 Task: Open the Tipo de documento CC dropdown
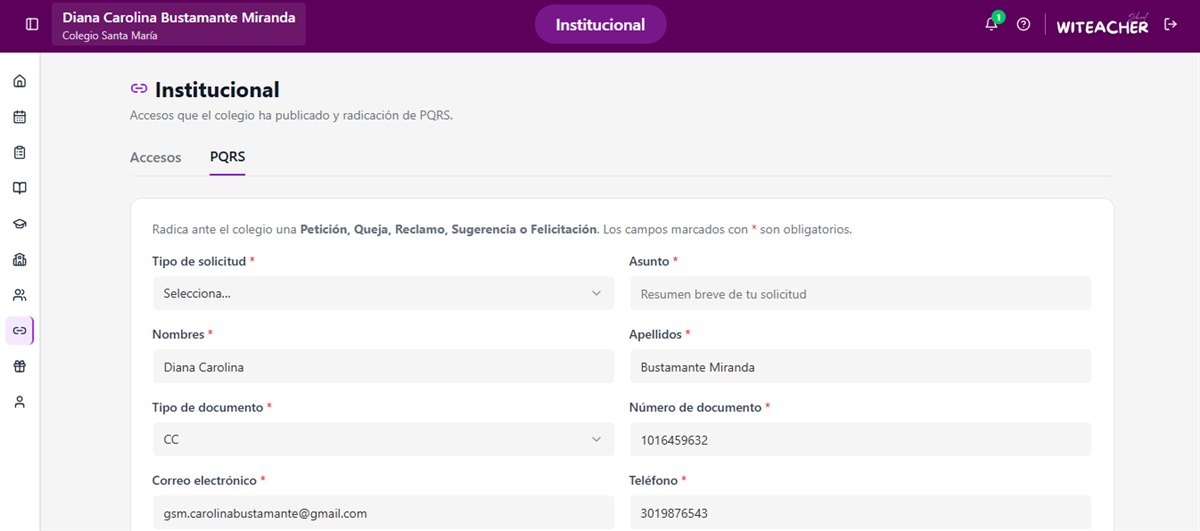pos(383,439)
